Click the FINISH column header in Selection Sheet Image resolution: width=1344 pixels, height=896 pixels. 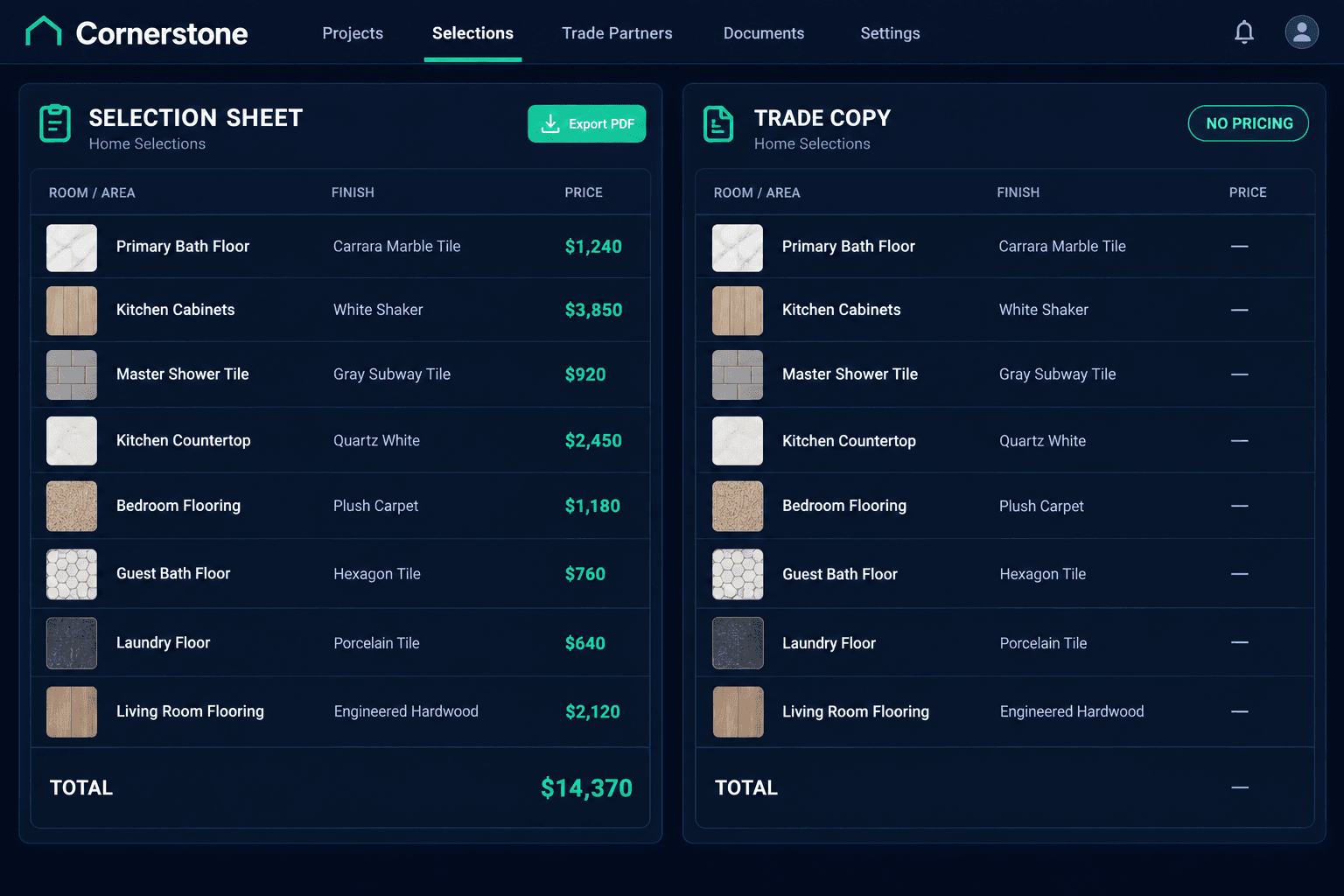coord(353,192)
